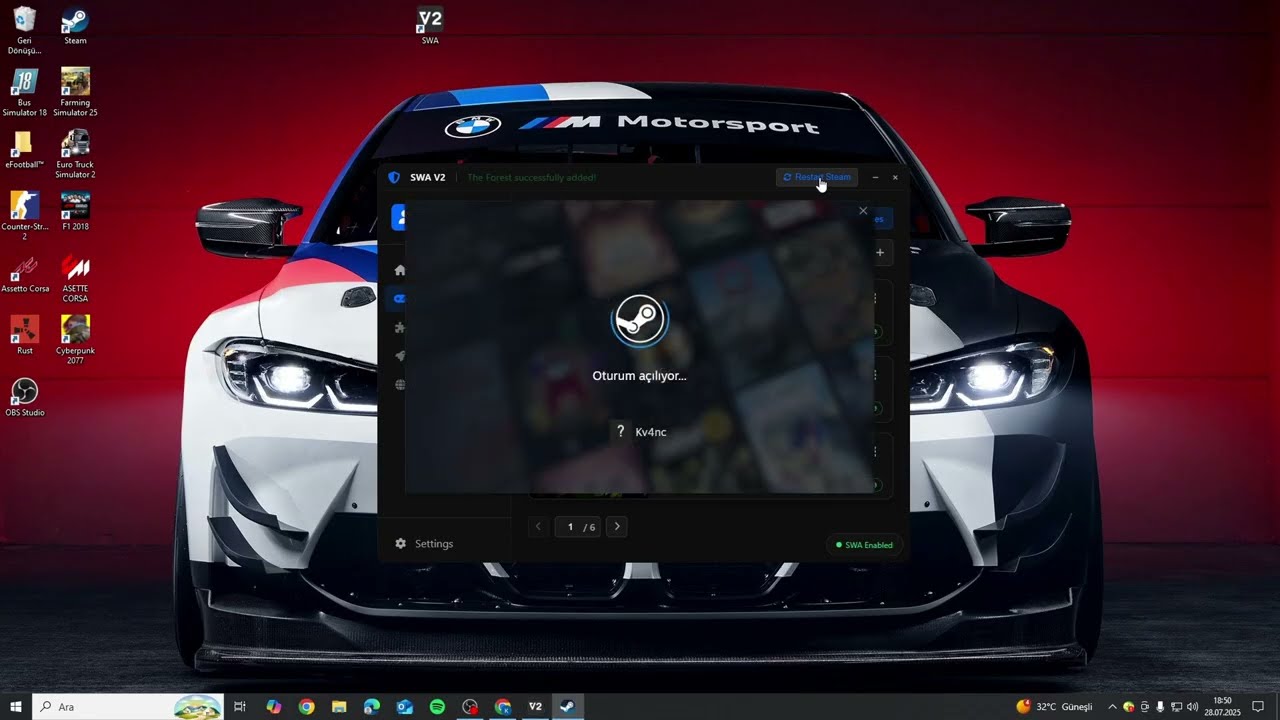This screenshot has height=720, width=1280.
Task: Open Copilot from the taskbar
Action: [x=274, y=707]
